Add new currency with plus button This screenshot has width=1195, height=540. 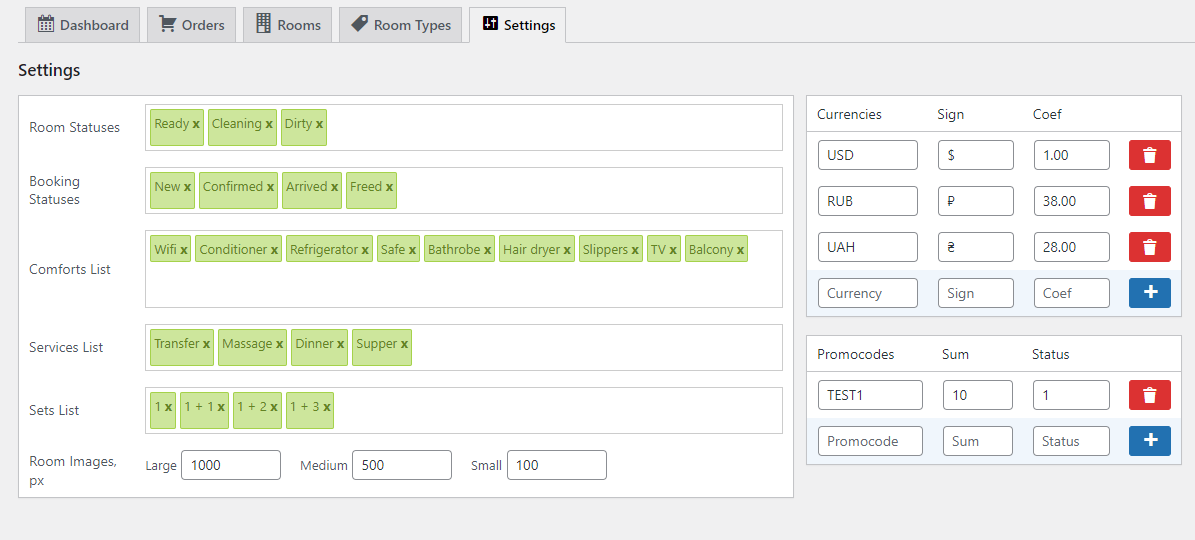(x=1149, y=293)
